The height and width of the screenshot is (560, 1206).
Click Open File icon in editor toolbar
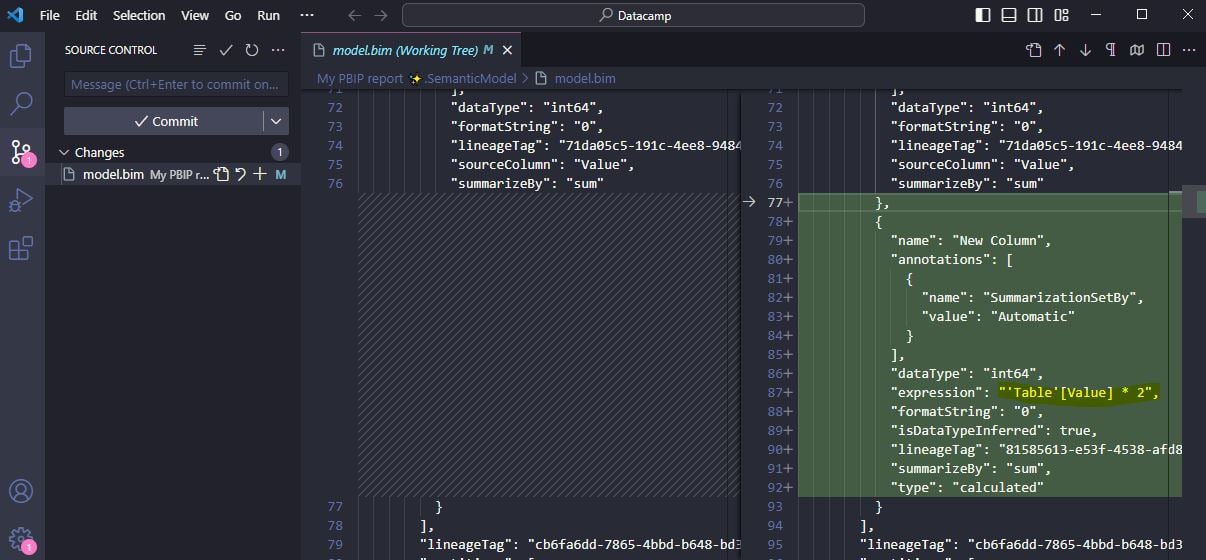[1034, 50]
